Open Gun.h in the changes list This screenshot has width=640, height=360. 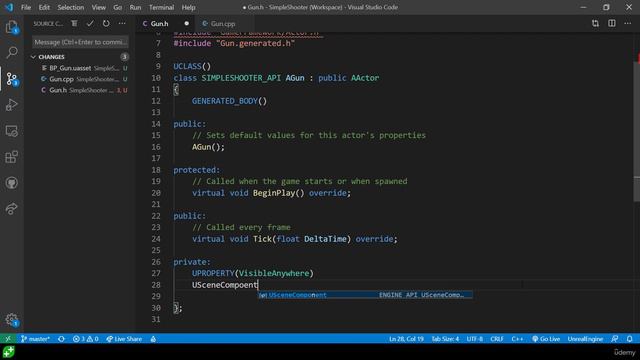click(x=80, y=90)
